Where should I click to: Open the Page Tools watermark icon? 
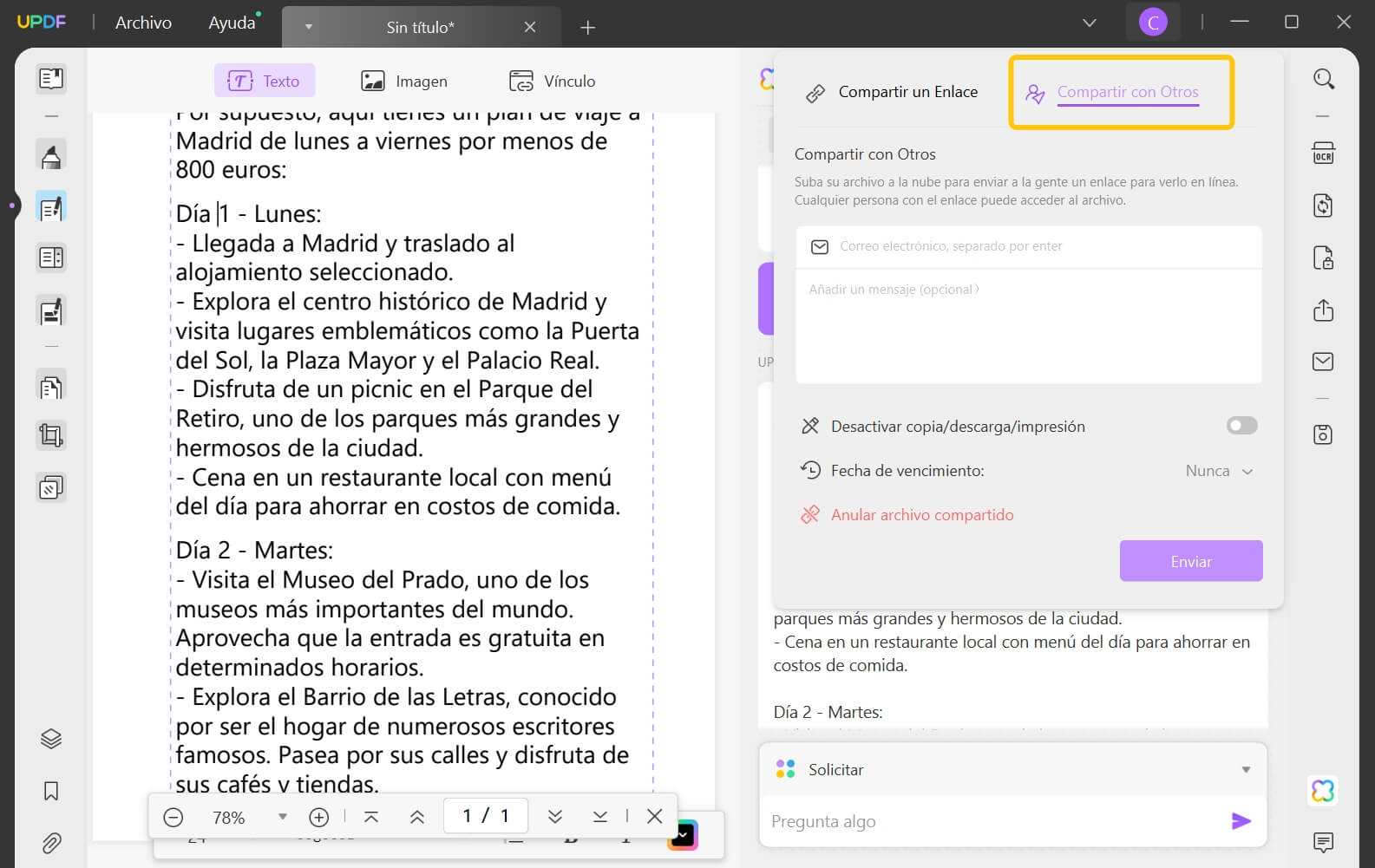coord(51,487)
